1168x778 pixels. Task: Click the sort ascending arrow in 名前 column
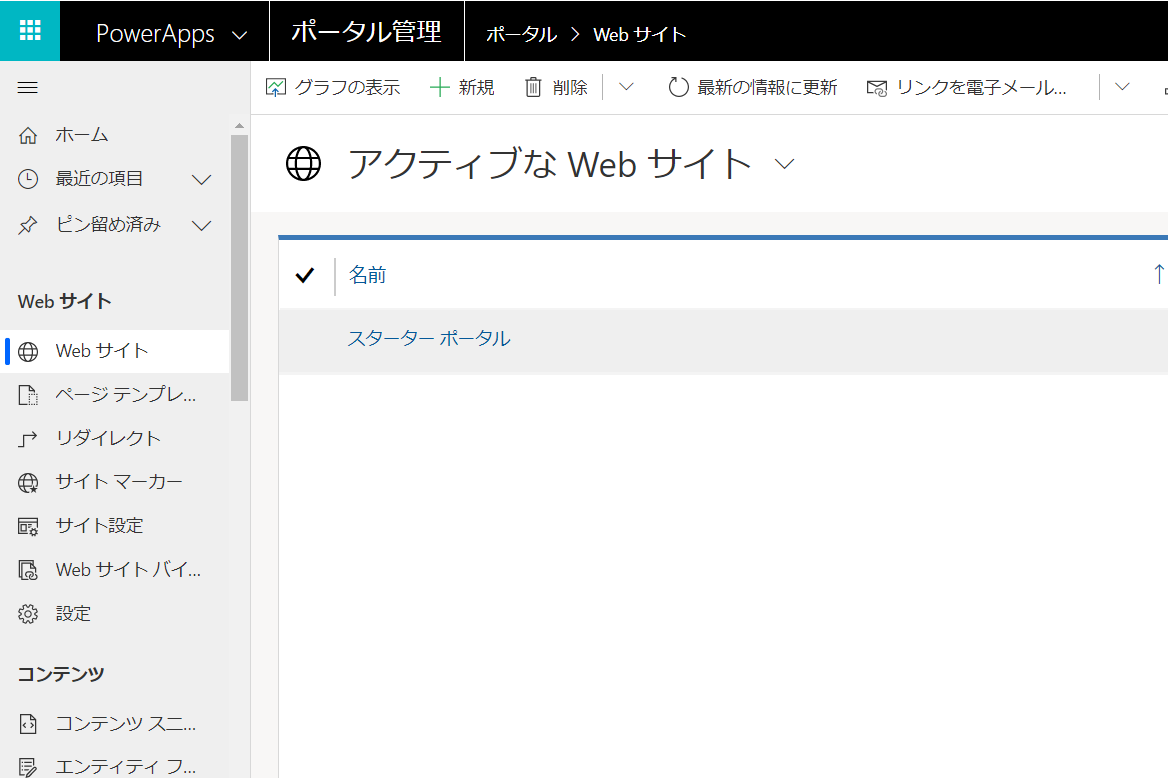point(1158,274)
